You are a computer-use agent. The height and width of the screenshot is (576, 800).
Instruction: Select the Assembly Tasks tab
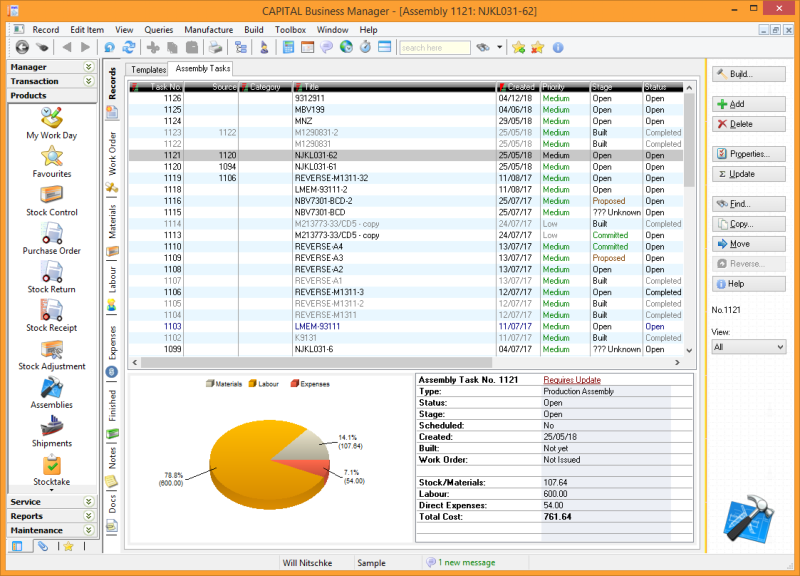(x=203, y=68)
